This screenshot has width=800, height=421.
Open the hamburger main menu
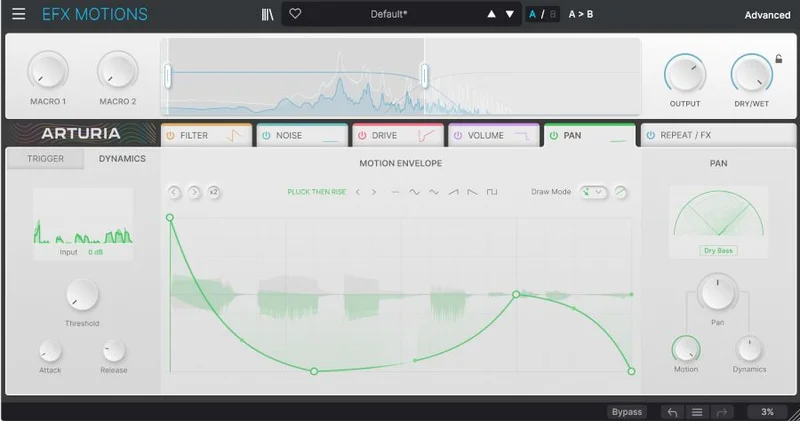(x=18, y=14)
